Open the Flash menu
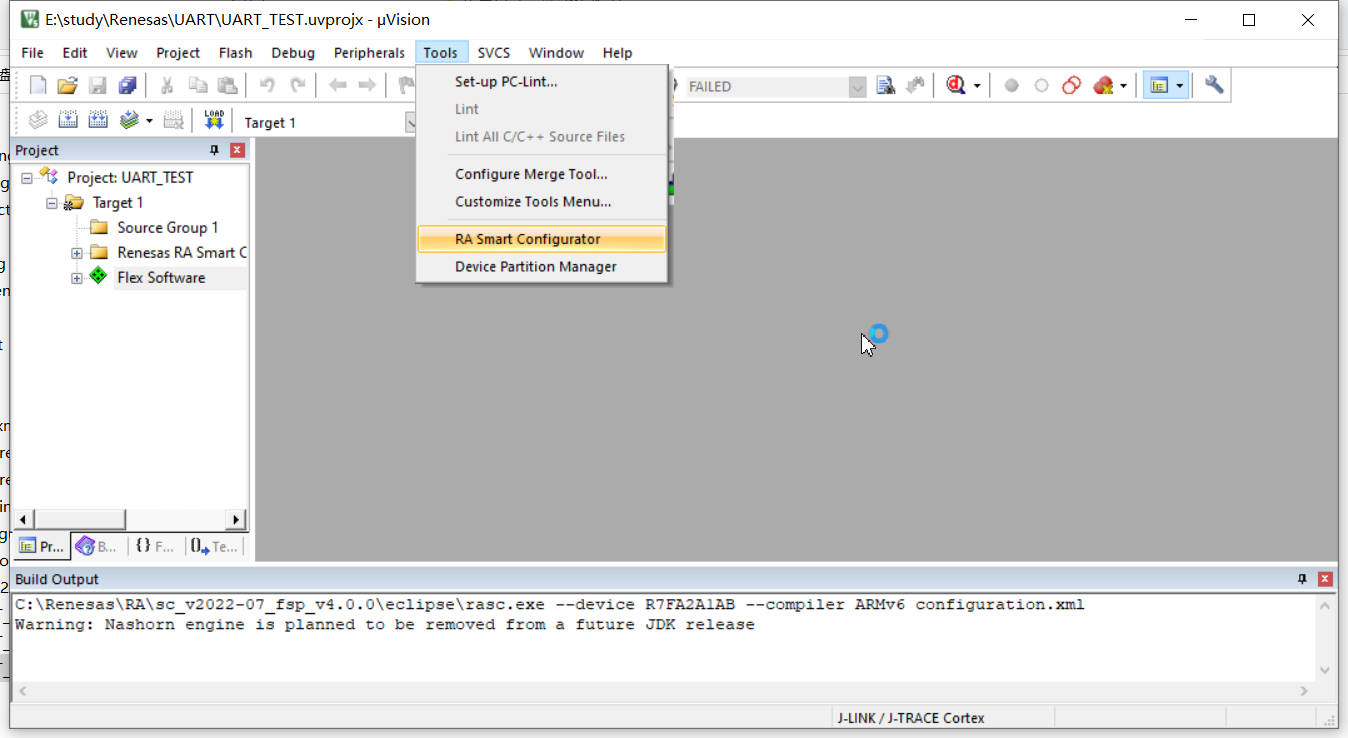The width and height of the screenshot is (1348, 738). (x=236, y=53)
